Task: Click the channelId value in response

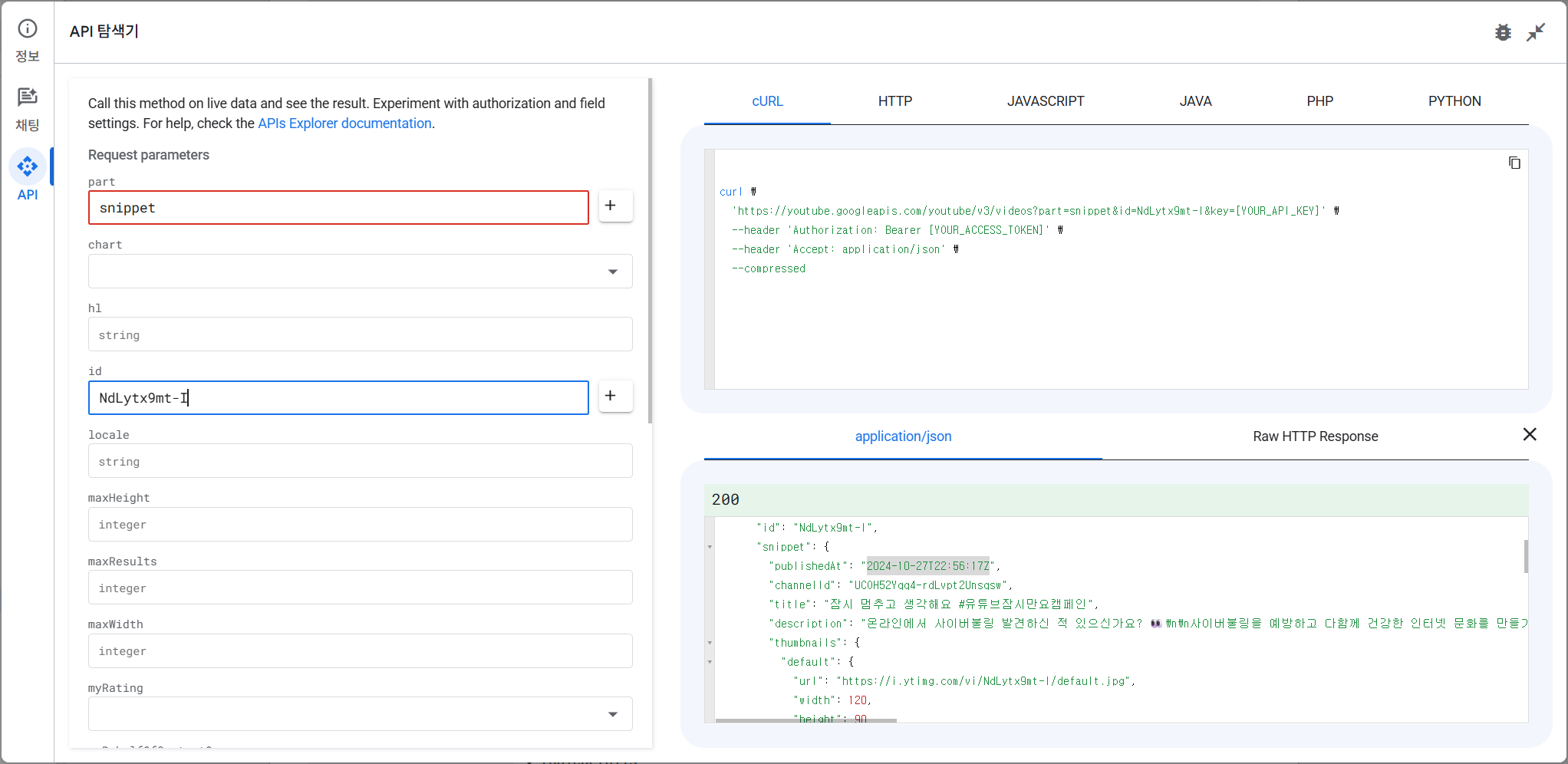Action: pos(927,585)
